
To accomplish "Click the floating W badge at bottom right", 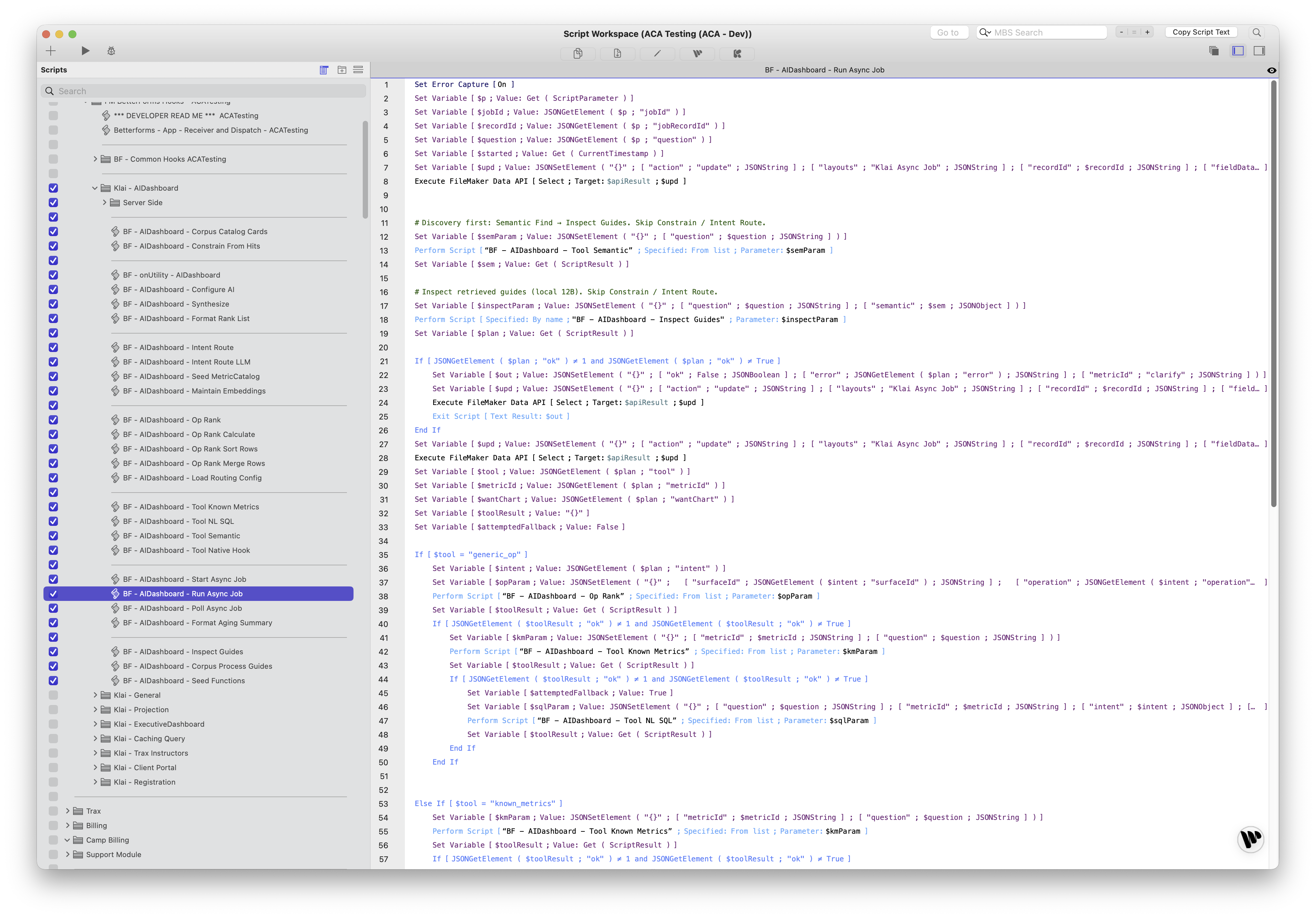I will click(x=1250, y=839).
